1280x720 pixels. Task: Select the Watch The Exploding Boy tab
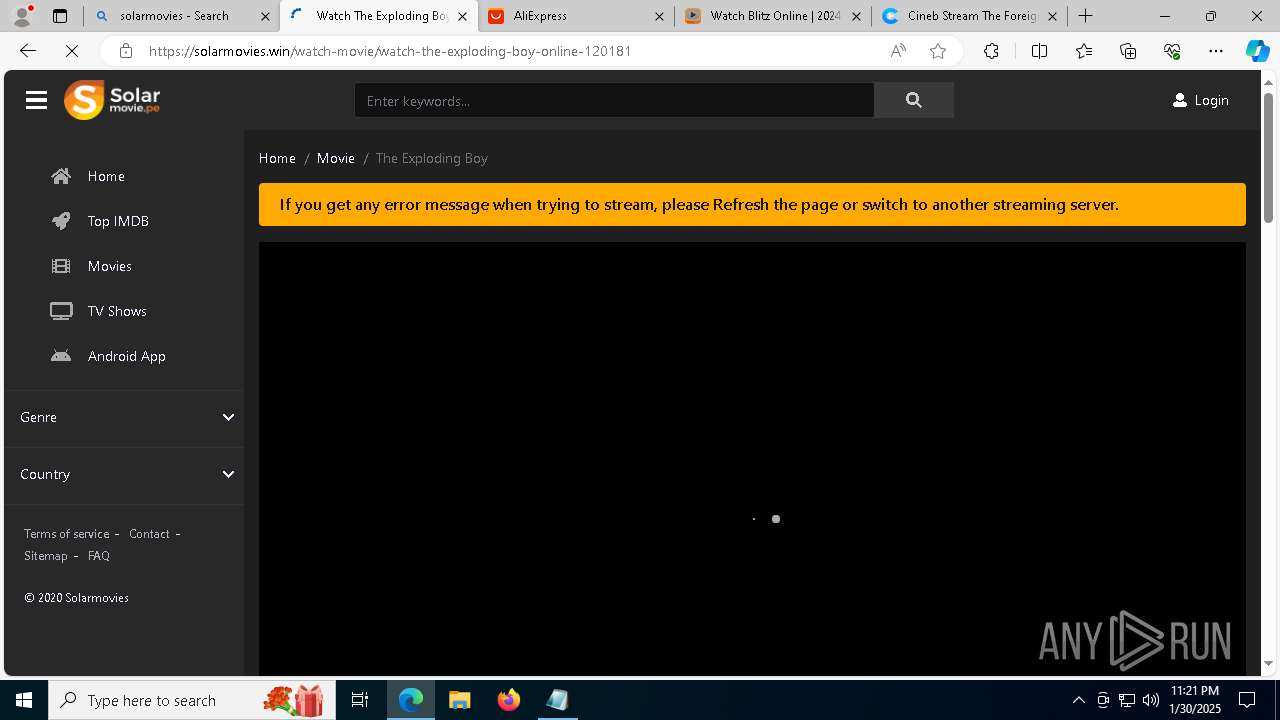pyautogui.click(x=378, y=16)
